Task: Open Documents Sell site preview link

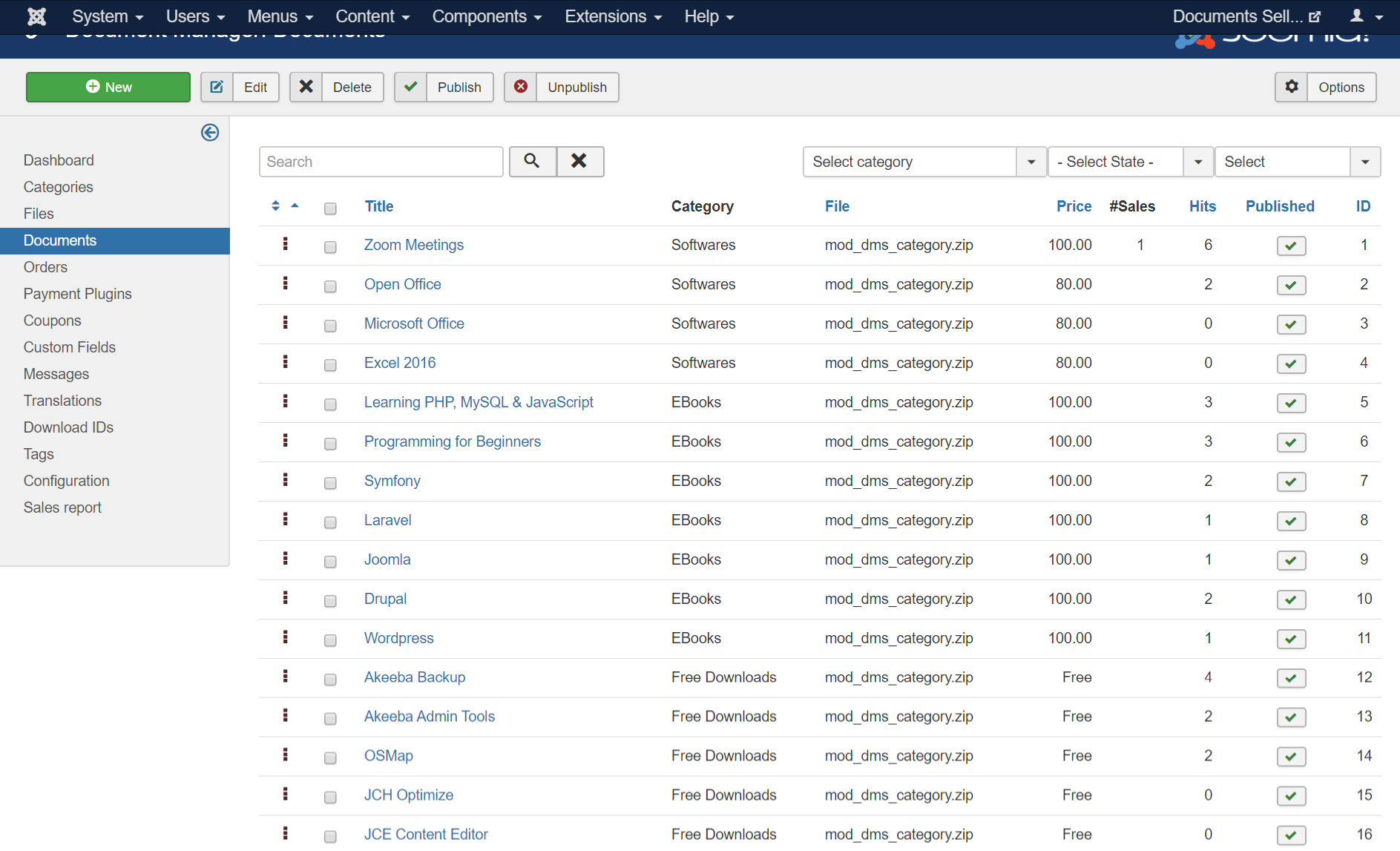Action: click(1246, 16)
